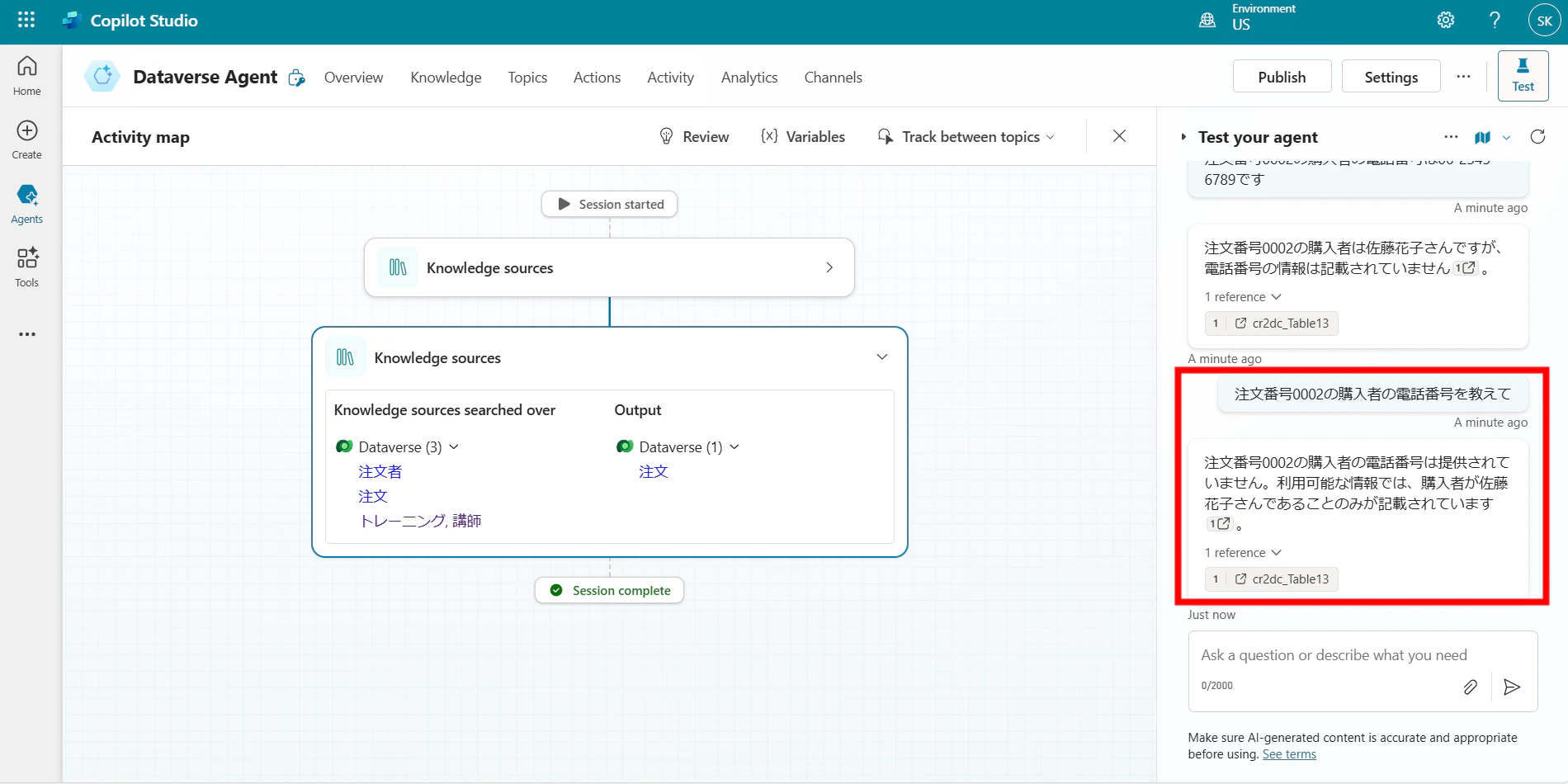Open sidebar more options ellipsis
1568x784 pixels.
pyautogui.click(x=27, y=334)
